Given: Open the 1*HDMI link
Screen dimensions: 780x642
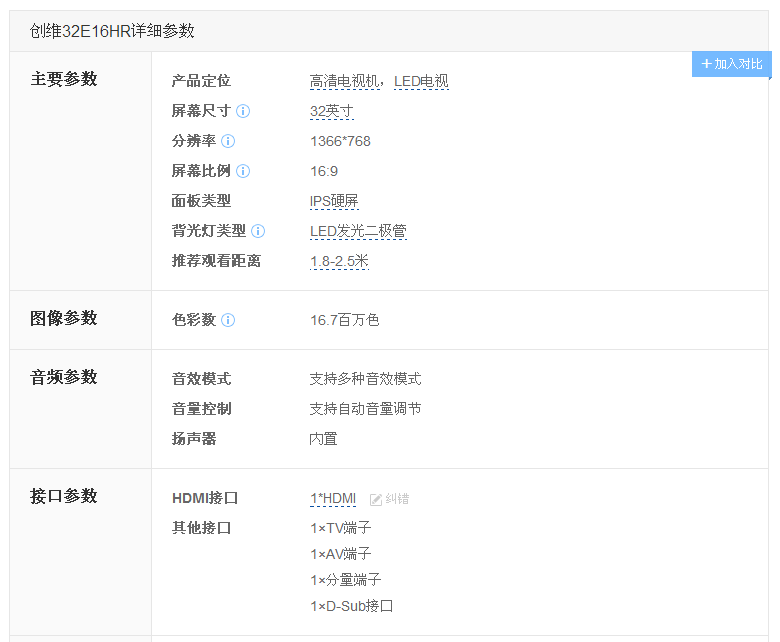Looking at the screenshot, I should pyautogui.click(x=333, y=498).
